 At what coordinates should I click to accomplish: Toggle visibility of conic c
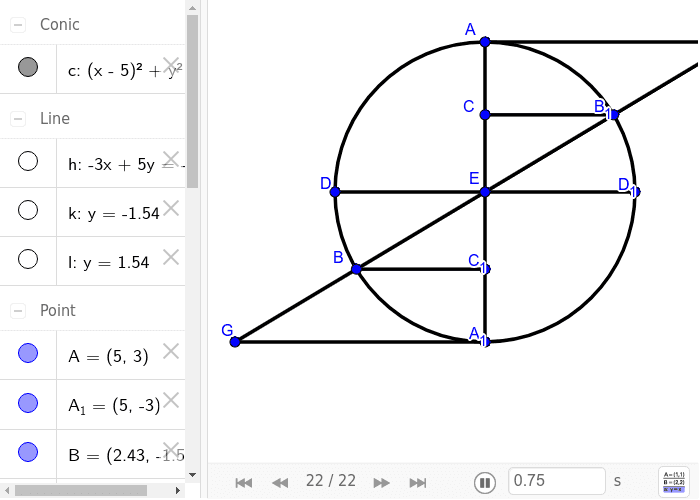pyautogui.click(x=28, y=67)
